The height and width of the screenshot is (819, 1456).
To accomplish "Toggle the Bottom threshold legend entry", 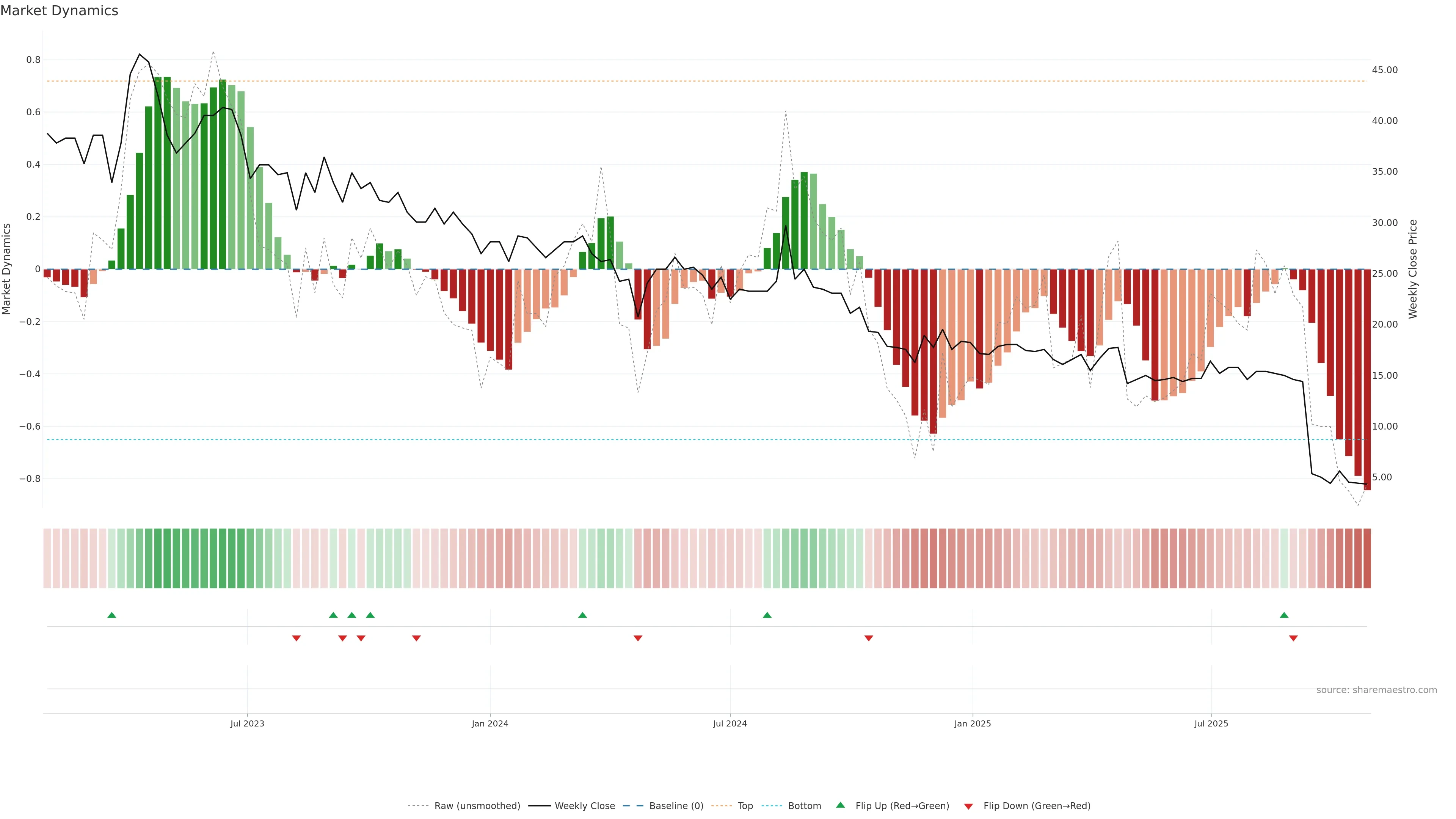I will point(804,806).
